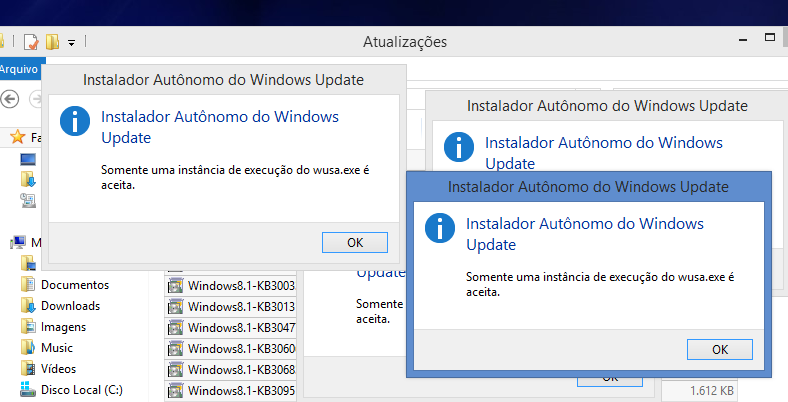Click the Music folder icon
Viewport: 788px width, 402px height.
pos(28,348)
